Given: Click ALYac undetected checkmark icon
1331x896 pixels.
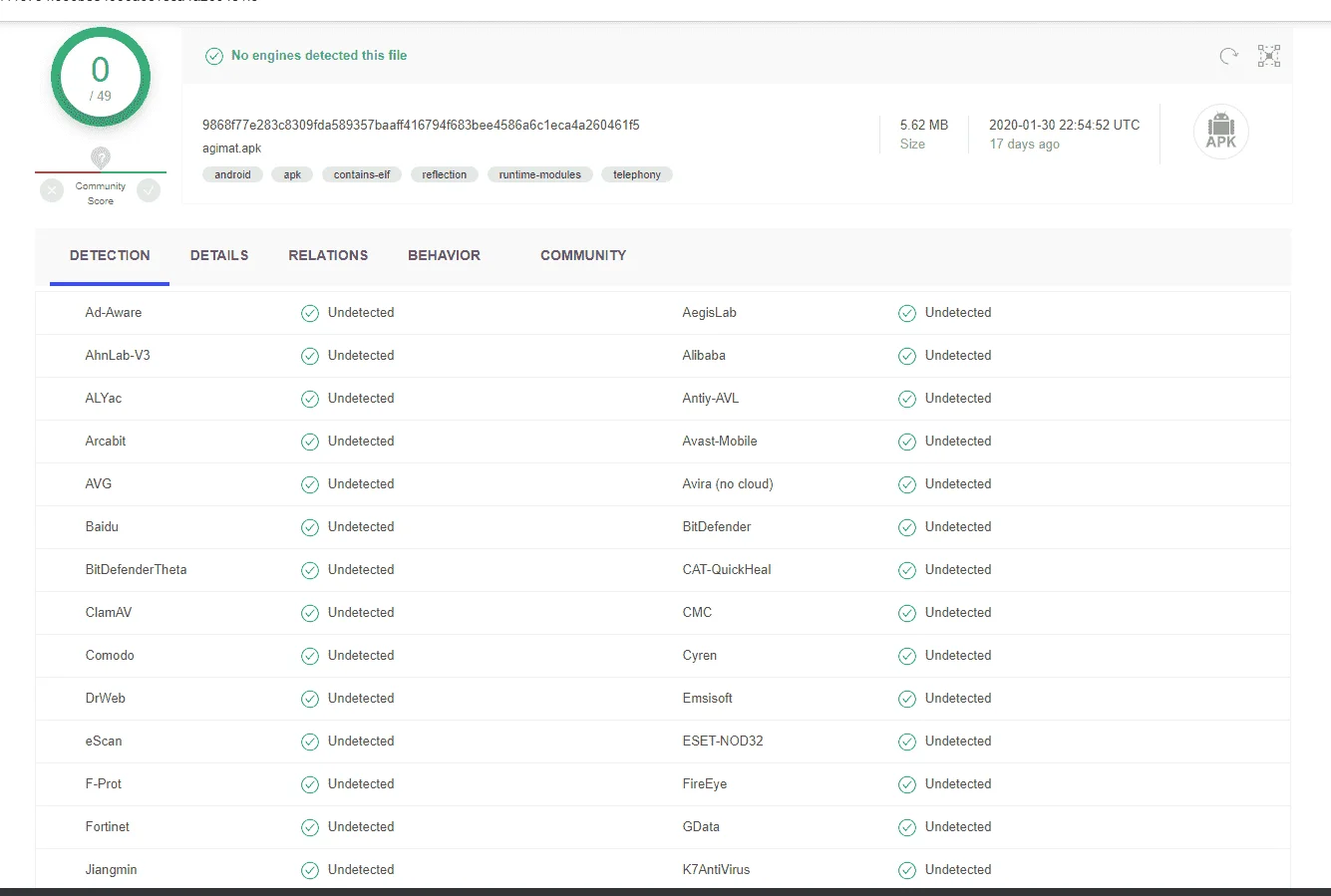Looking at the screenshot, I should click(x=310, y=399).
